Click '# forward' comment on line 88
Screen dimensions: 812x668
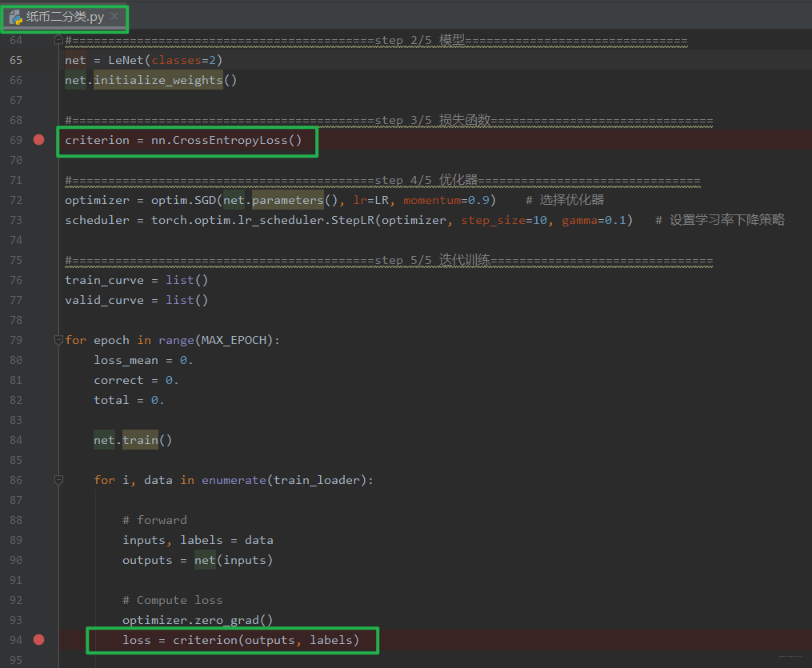click(x=155, y=520)
